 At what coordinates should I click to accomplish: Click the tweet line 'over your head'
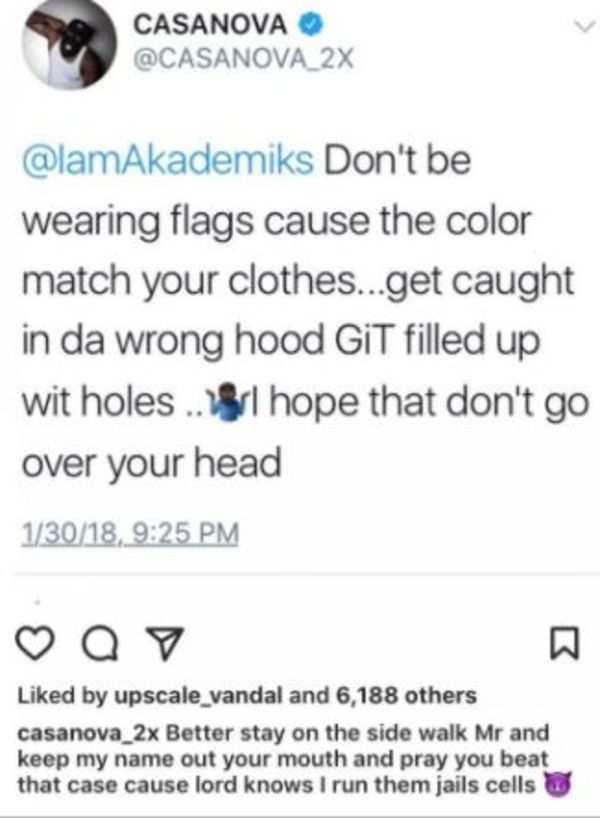click(x=151, y=463)
